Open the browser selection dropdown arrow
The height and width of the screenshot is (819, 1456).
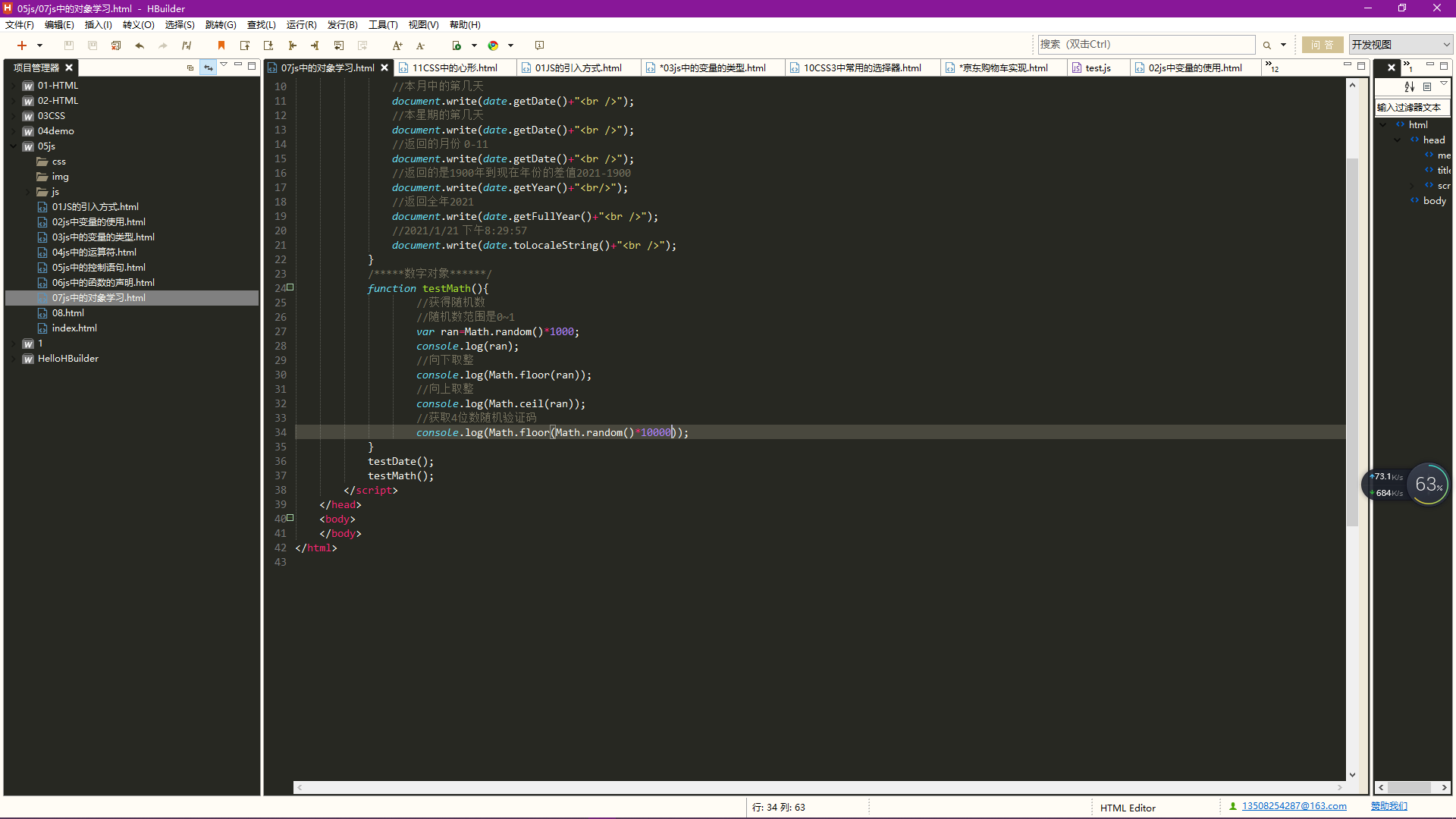point(511,45)
